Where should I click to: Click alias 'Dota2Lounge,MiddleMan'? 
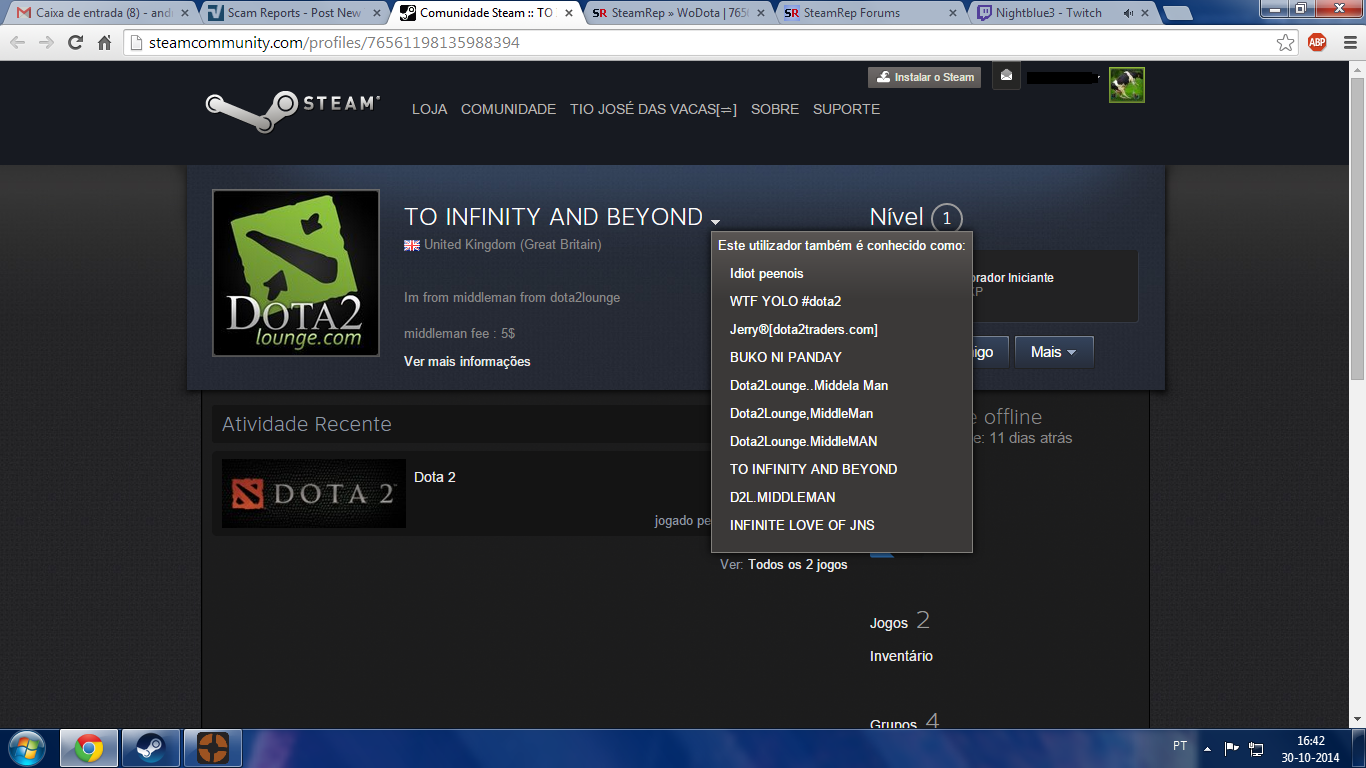click(x=801, y=413)
